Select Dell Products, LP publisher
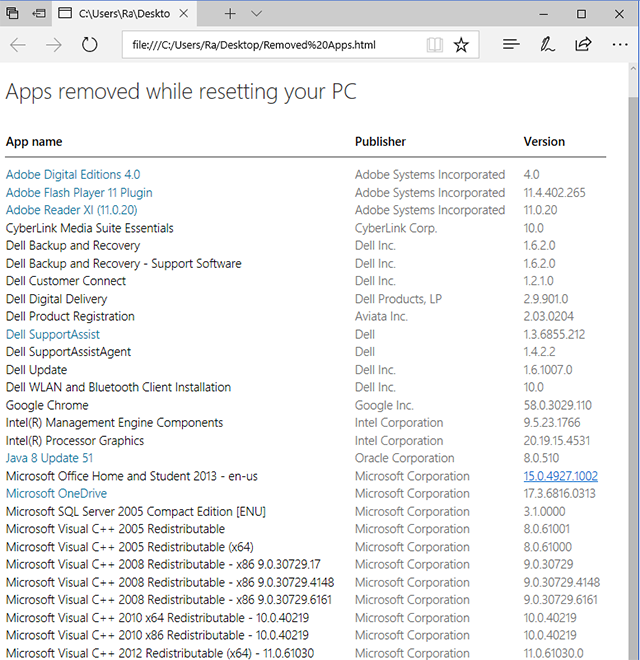This screenshot has width=640, height=660. [398, 299]
